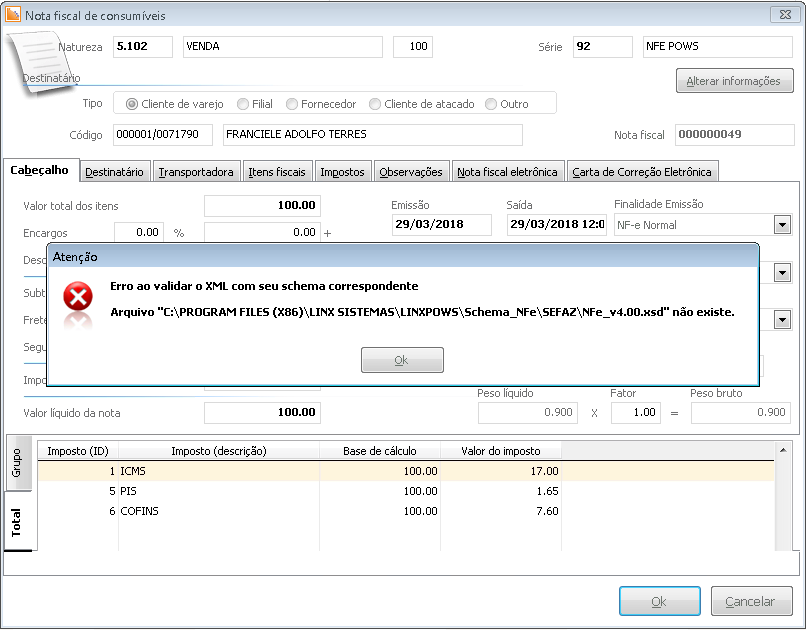The width and height of the screenshot is (806, 630).
Task: Click the ICMS tax value 17.00
Action: [x=544, y=471]
